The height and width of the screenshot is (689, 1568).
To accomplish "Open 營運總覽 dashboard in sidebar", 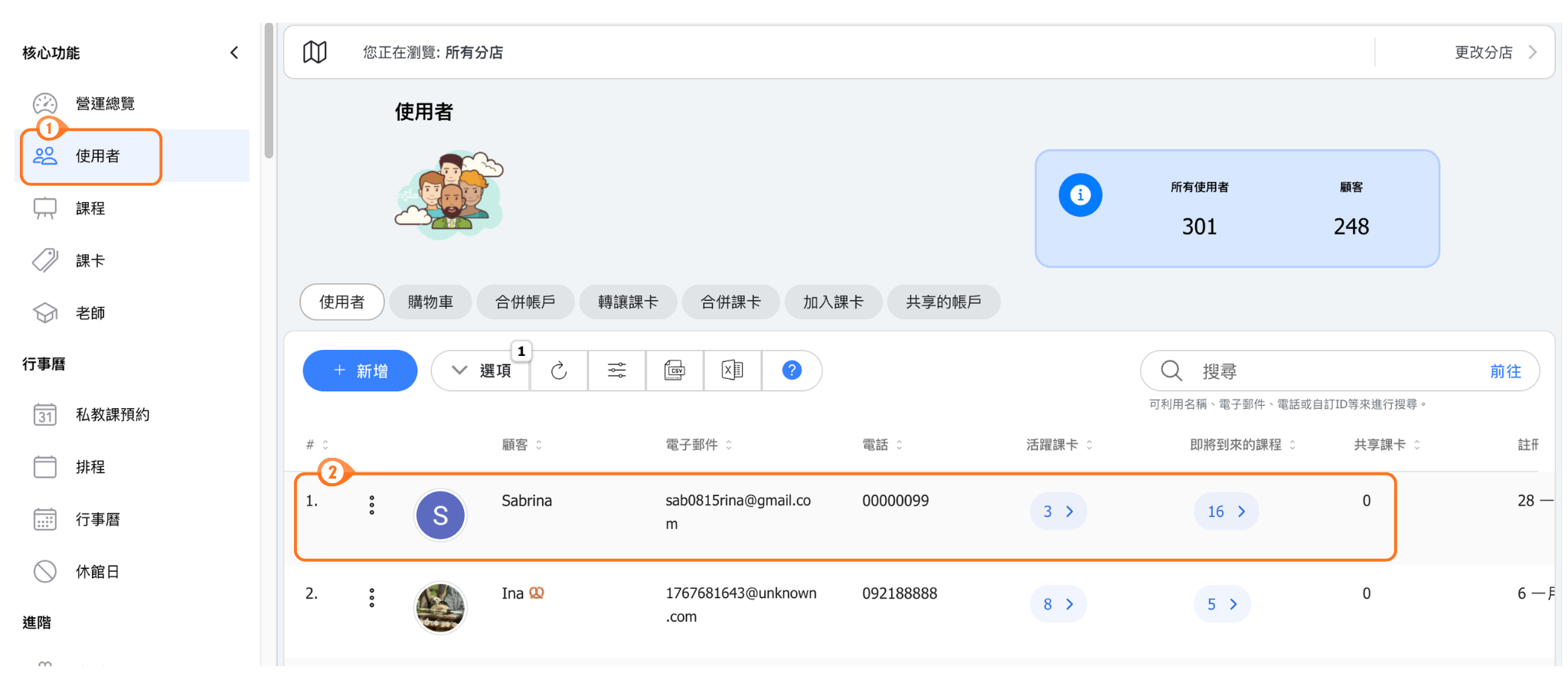I will 105,103.
